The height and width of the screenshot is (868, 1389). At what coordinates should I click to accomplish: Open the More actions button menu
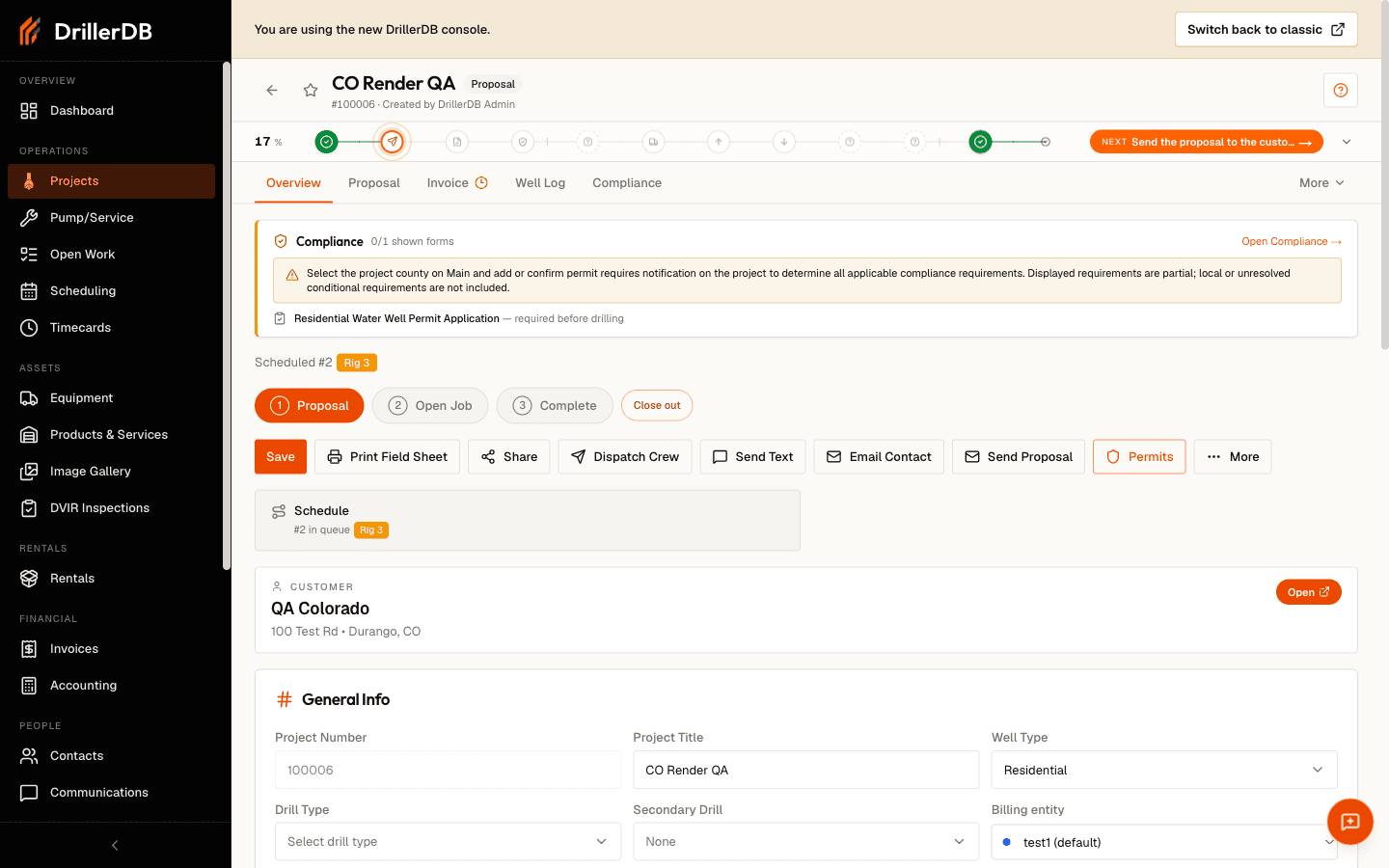point(1233,457)
